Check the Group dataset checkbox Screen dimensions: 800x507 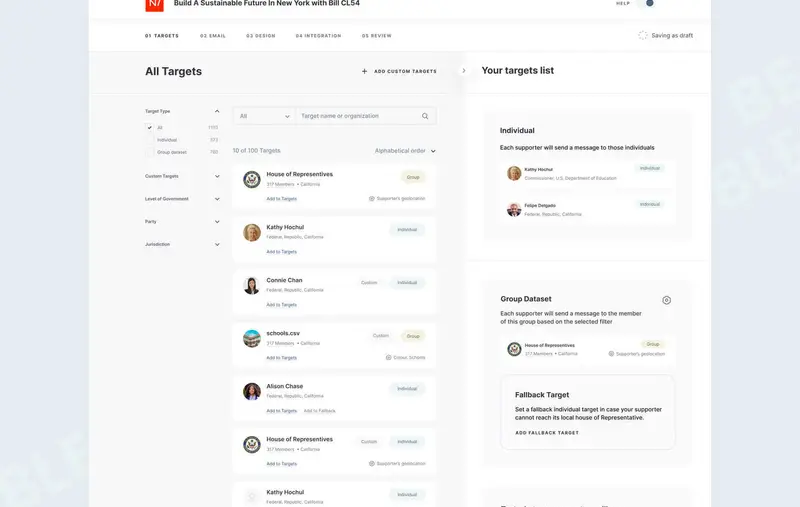(x=149, y=152)
